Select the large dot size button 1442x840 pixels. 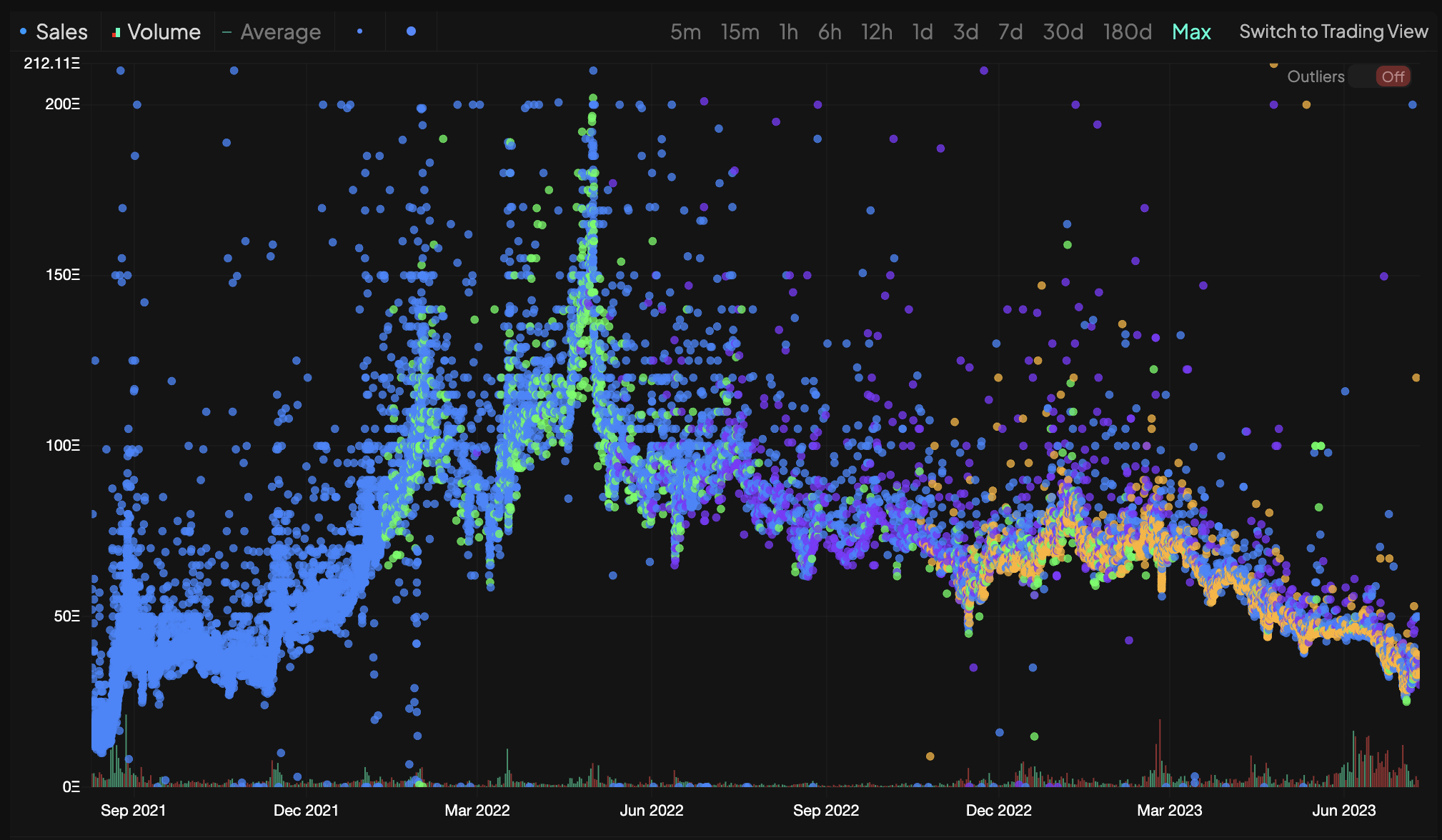411,31
